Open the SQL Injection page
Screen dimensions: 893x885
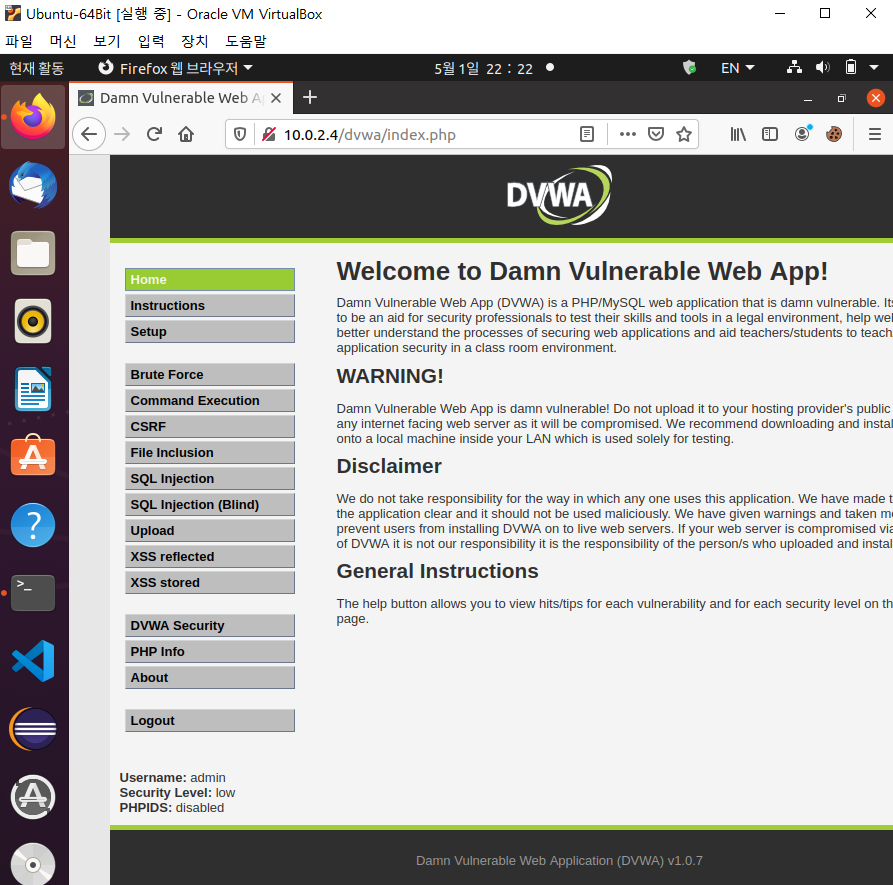[210, 479]
